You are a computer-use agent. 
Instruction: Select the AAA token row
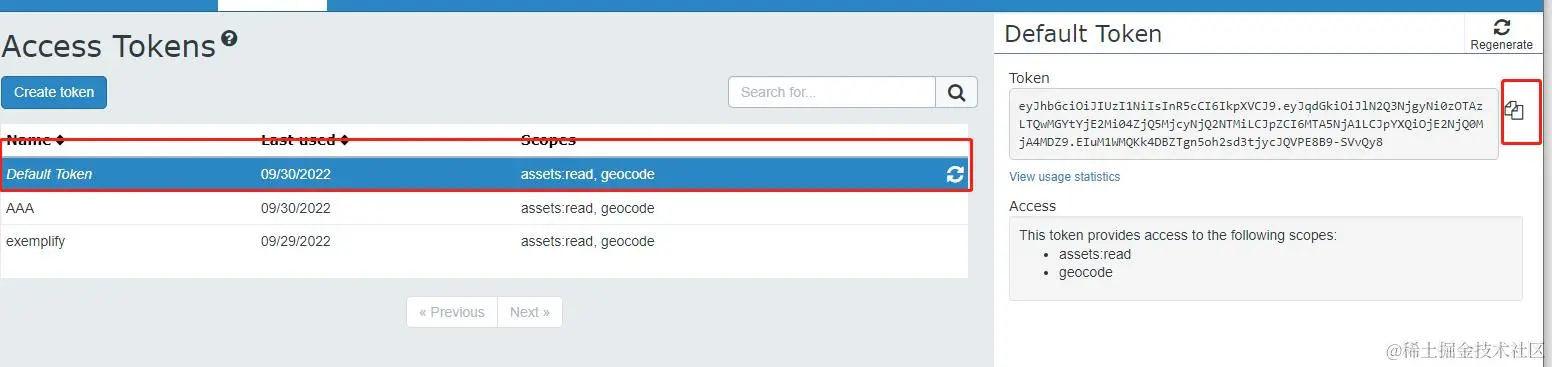point(484,208)
